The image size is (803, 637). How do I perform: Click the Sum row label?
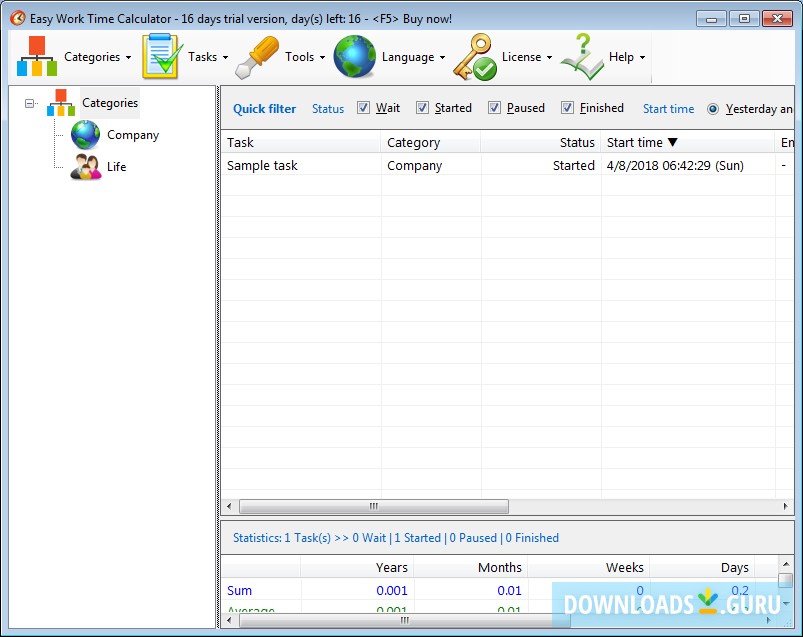tap(239, 590)
